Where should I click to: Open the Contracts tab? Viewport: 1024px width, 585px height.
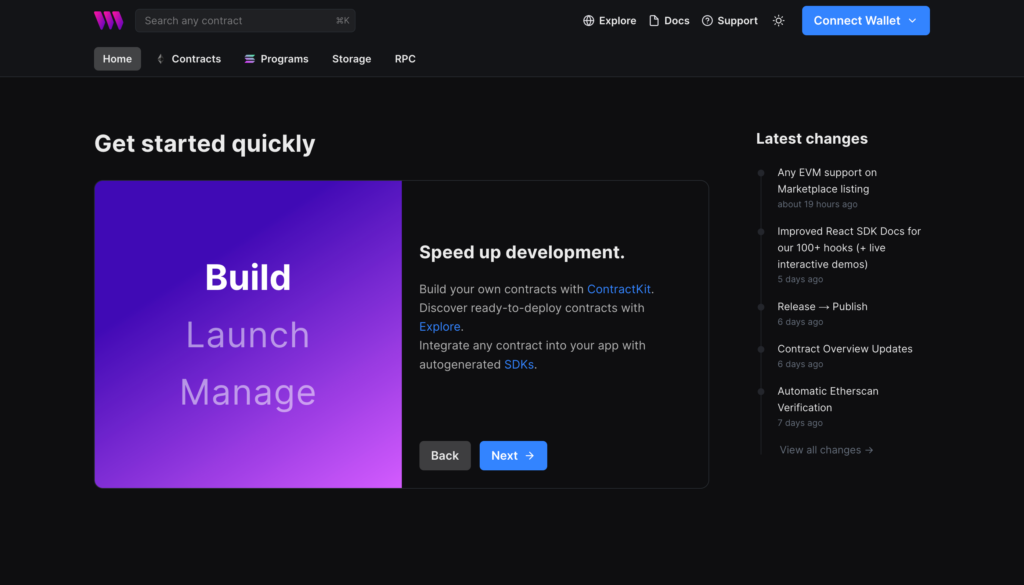point(189,59)
